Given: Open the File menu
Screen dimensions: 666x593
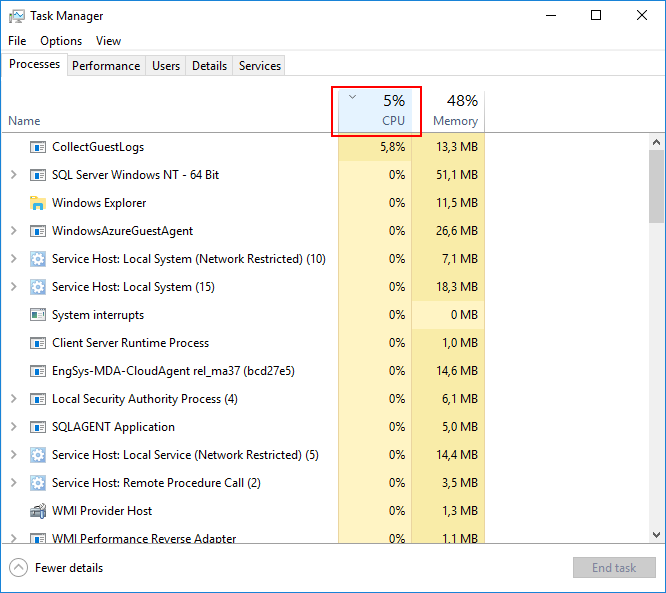Looking at the screenshot, I should [x=17, y=41].
